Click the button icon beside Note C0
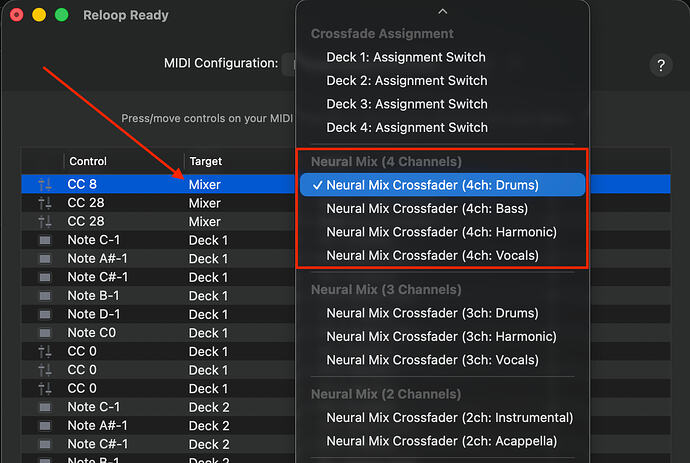Screen dimensions: 690x463 [x=44, y=333]
